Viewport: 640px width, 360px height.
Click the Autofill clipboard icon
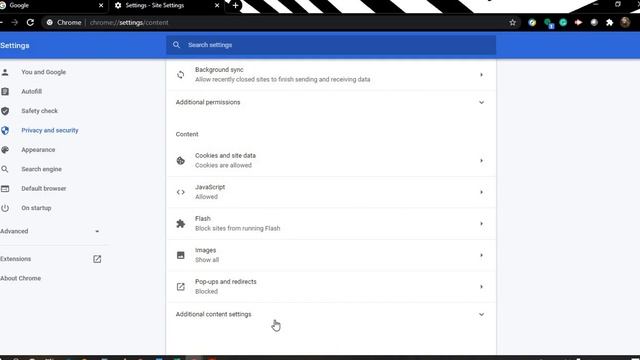[x=5, y=91]
